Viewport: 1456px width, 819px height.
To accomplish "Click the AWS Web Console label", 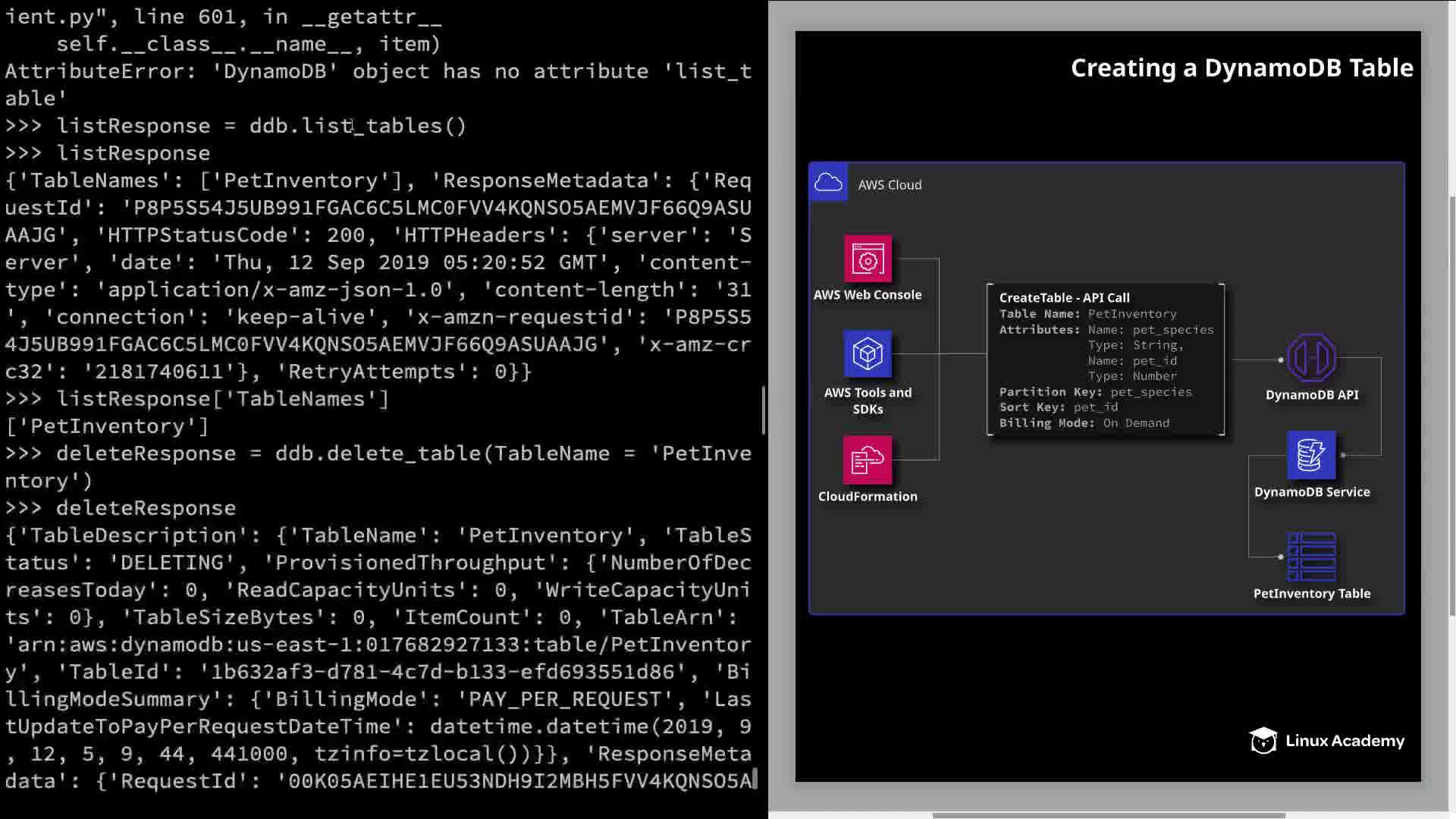I will (x=868, y=295).
